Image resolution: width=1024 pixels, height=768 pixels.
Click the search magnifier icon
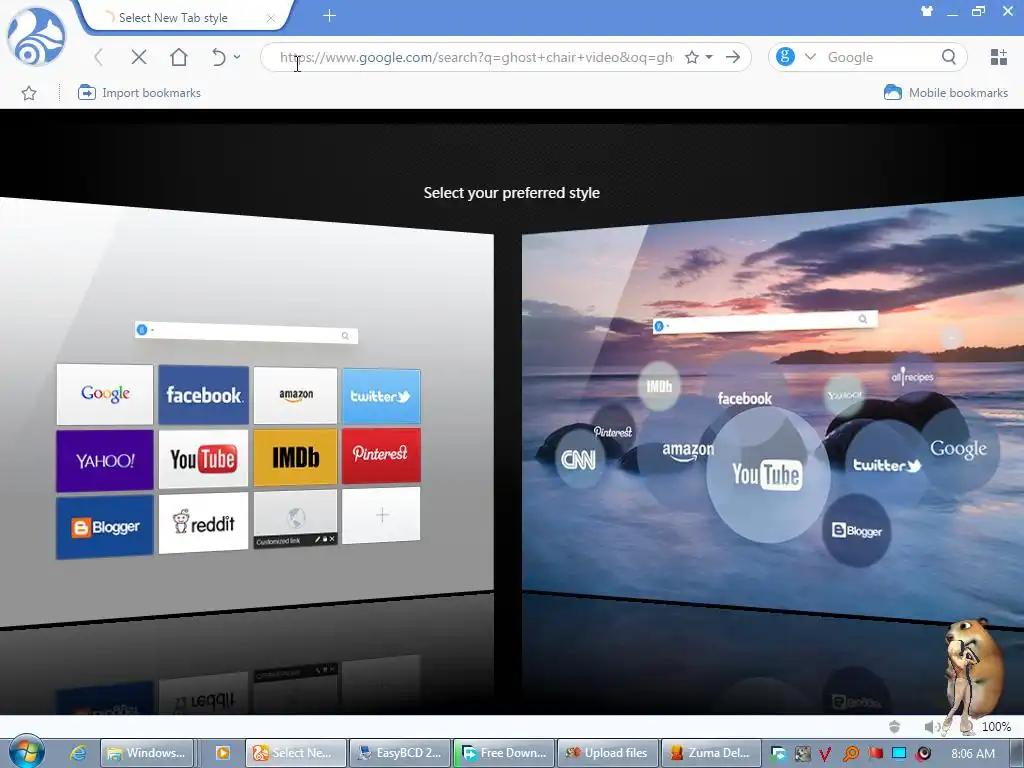(949, 57)
